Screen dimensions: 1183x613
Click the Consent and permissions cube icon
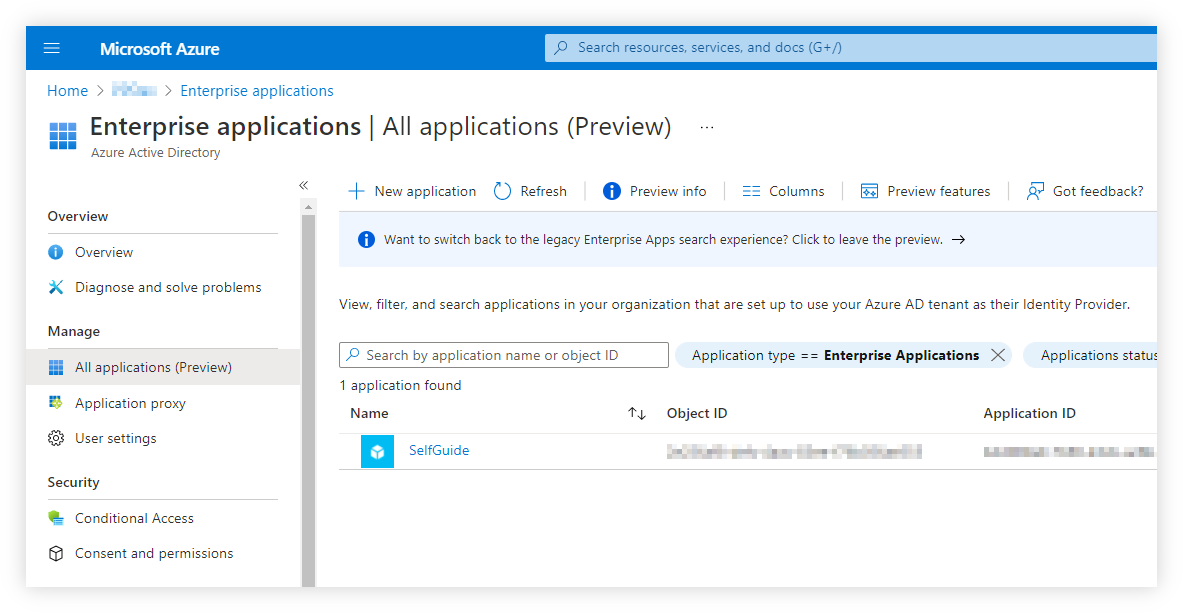pos(56,553)
